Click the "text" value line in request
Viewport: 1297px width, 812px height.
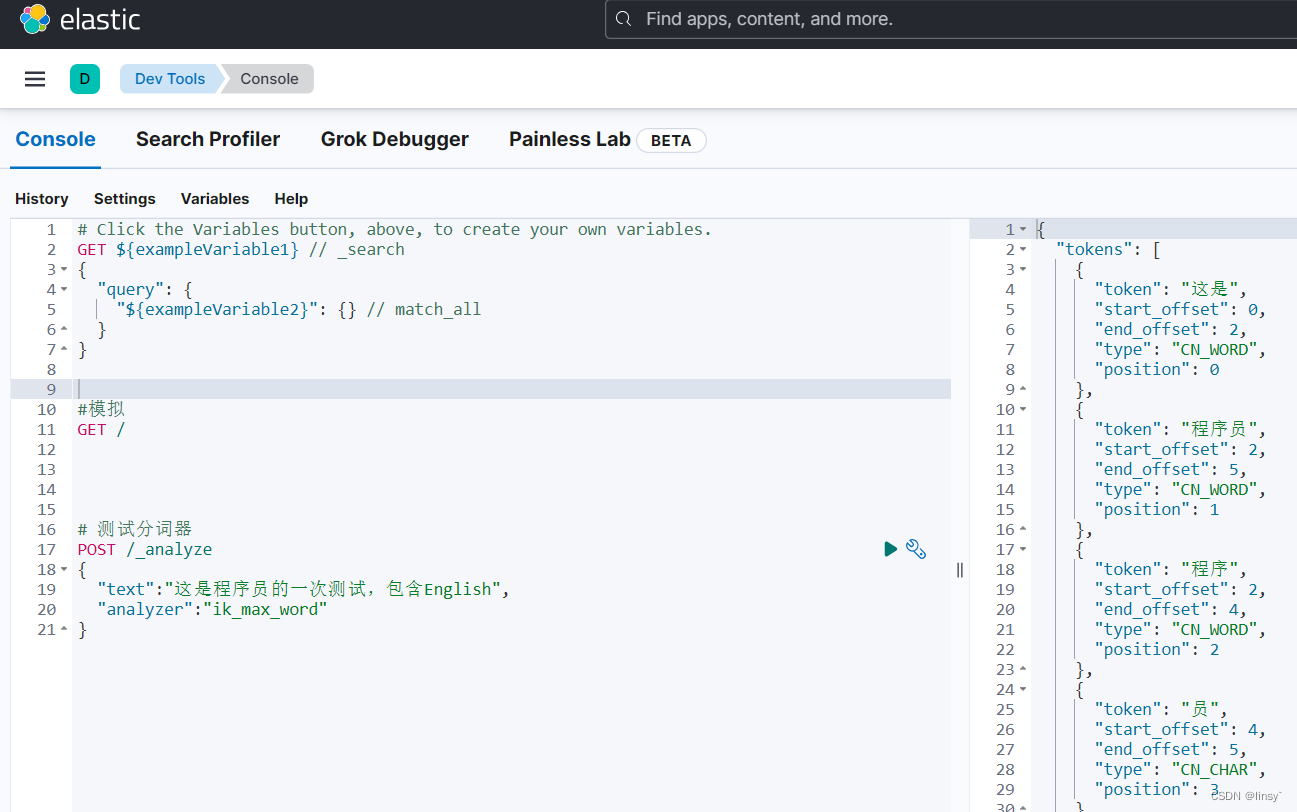304,589
